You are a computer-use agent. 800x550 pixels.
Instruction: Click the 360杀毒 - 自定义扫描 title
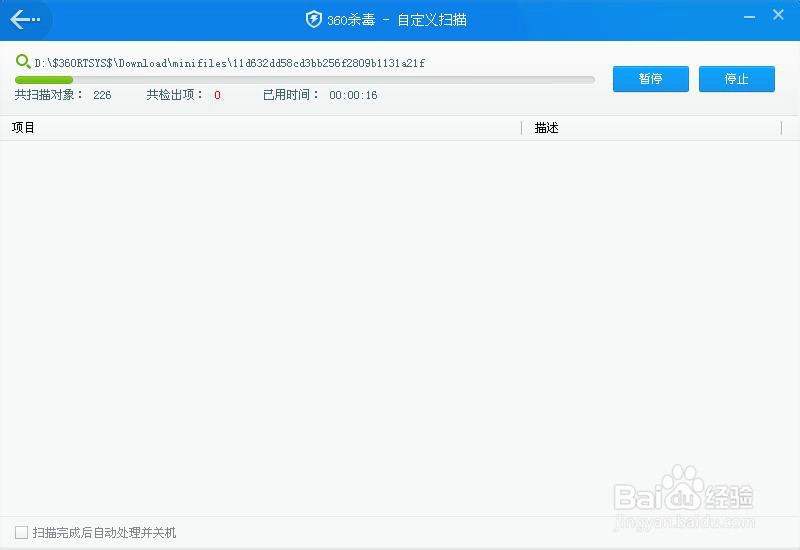tap(397, 20)
